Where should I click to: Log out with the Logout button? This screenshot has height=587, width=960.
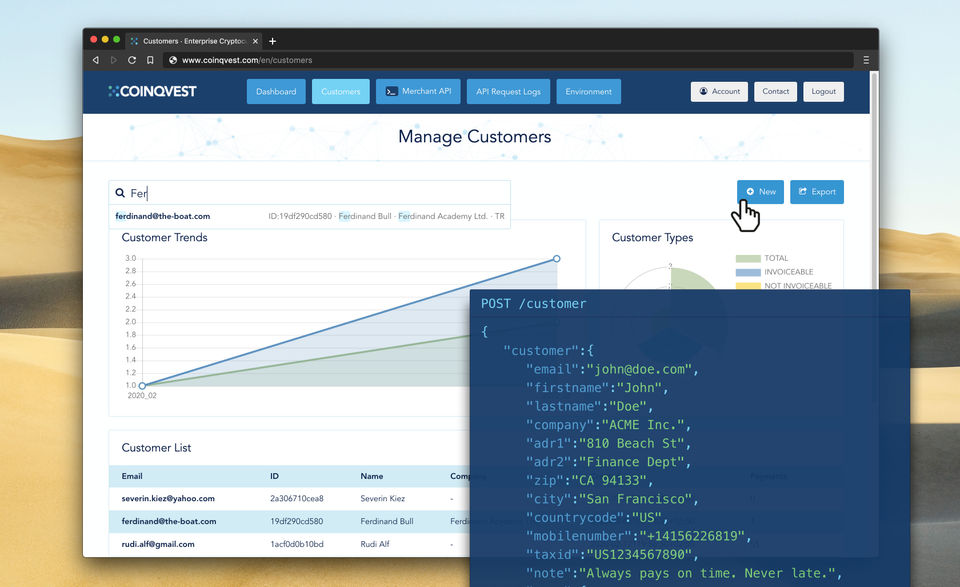[x=823, y=91]
